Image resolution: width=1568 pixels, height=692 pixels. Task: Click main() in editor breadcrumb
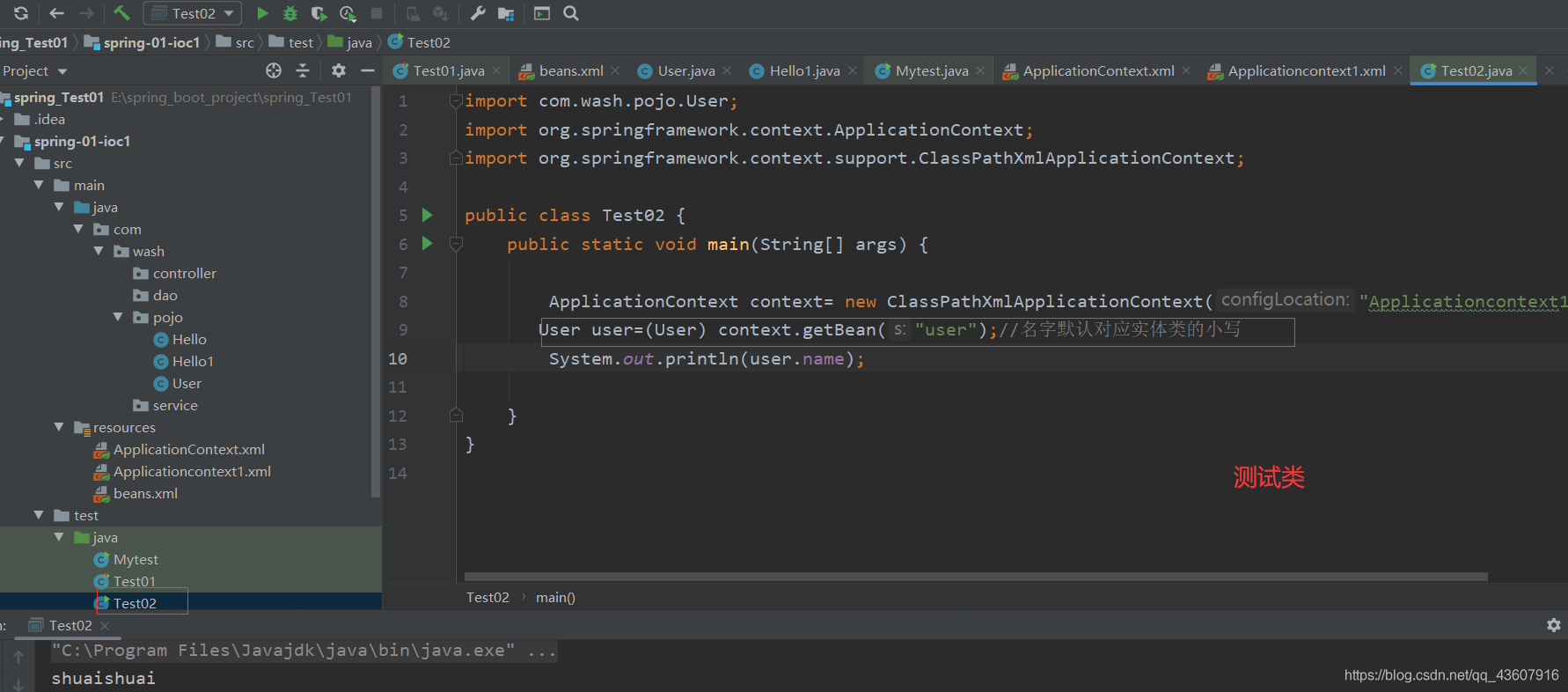[x=555, y=597]
